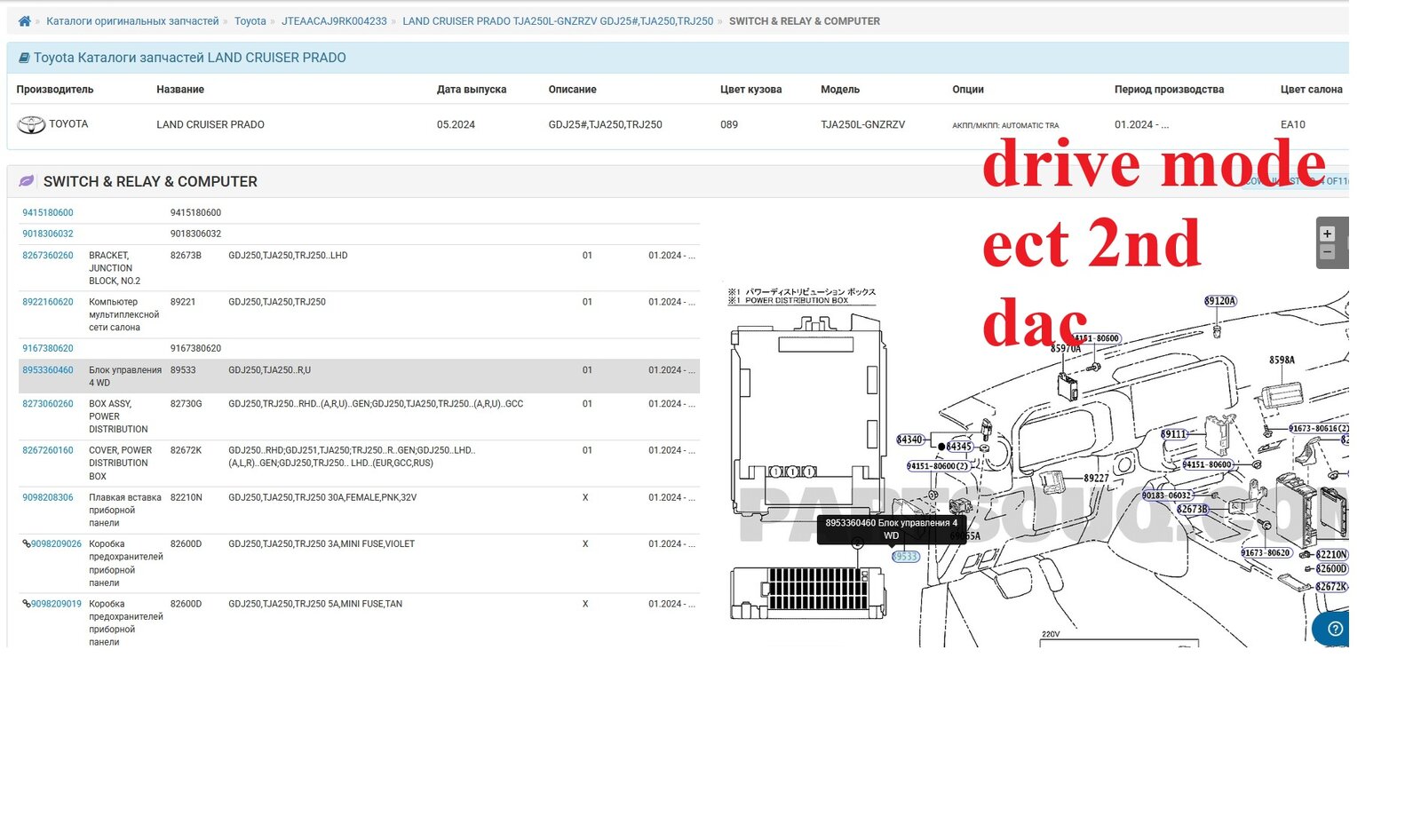This screenshot has height=840, width=1421.
Task: Select callout 94151-80600(2) in diagram
Action: 938,466
